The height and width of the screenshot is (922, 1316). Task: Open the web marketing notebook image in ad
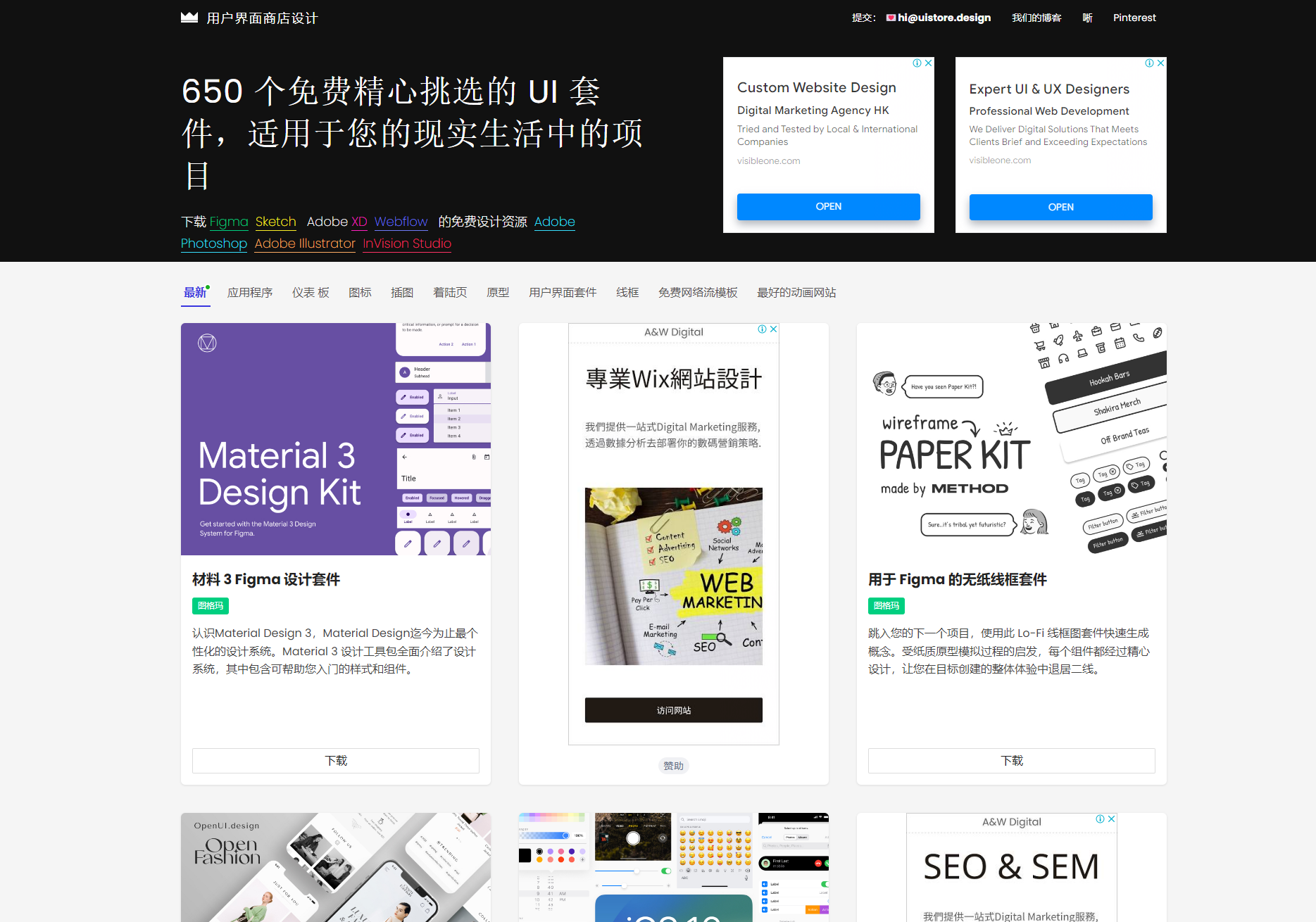click(x=674, y=576)
